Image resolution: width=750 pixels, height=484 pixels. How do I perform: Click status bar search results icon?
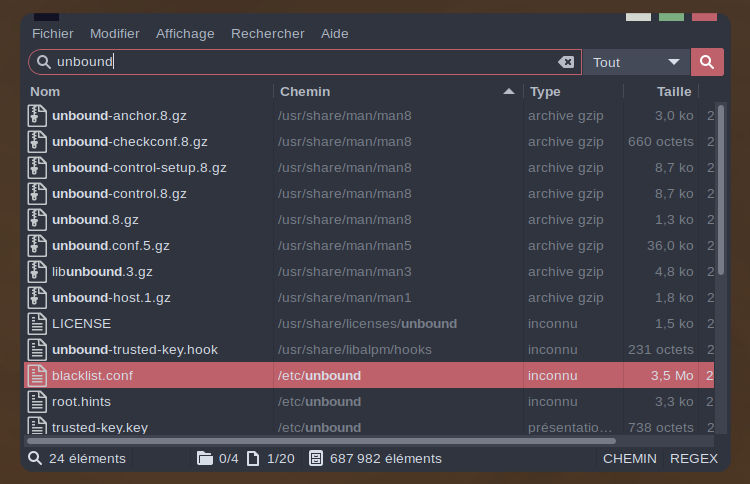coord(35,458)
